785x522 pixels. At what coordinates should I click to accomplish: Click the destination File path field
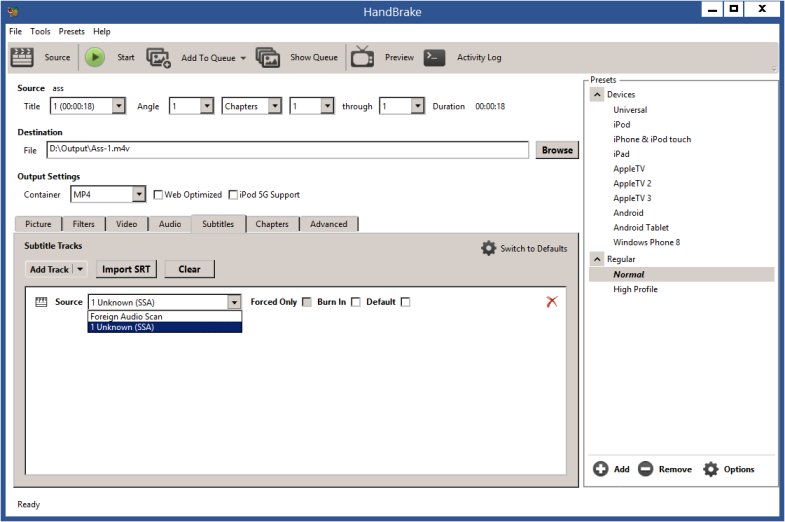point(288,150)
